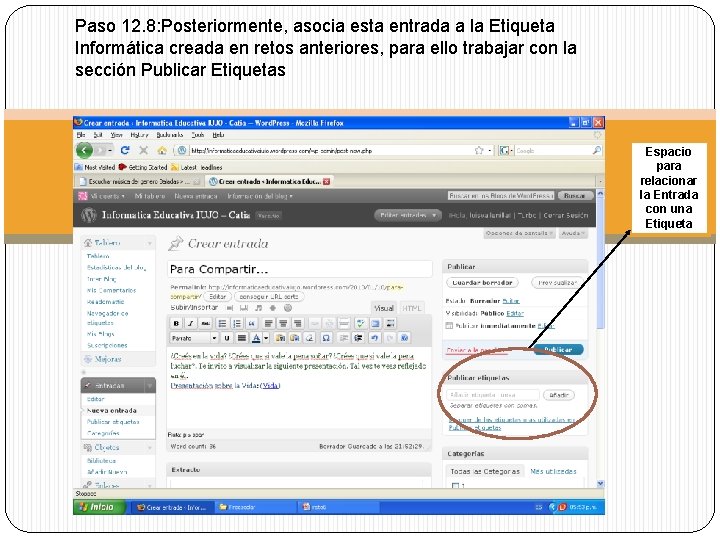This screenshot has width=720, height=540.
Task: Collapse the Tablero sidebar section
Action: click(149, 243)
